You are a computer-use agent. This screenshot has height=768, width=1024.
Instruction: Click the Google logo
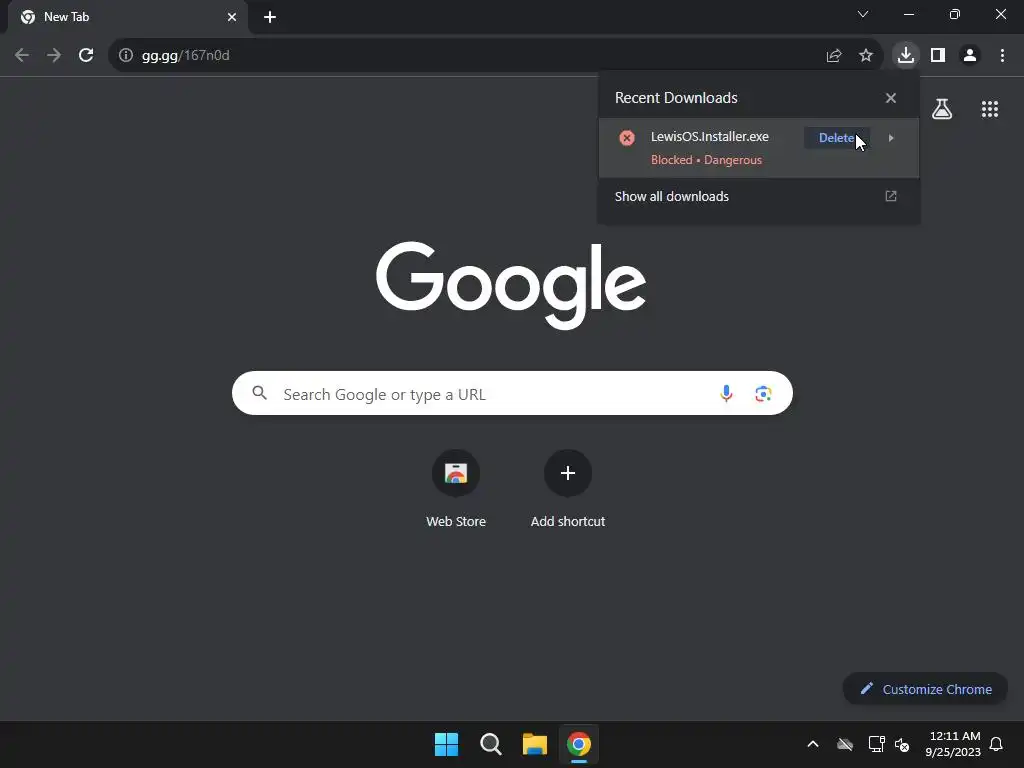click(511, 285)
